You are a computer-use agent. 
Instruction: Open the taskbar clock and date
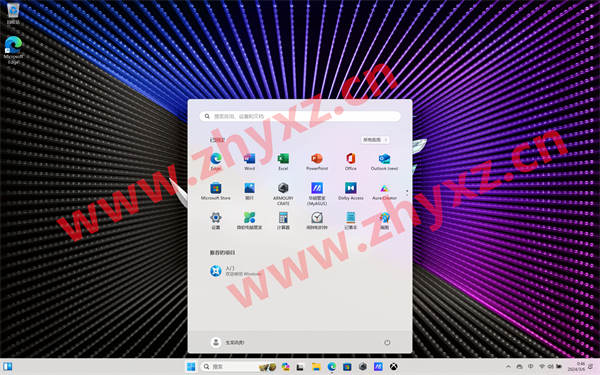point(576,367)
